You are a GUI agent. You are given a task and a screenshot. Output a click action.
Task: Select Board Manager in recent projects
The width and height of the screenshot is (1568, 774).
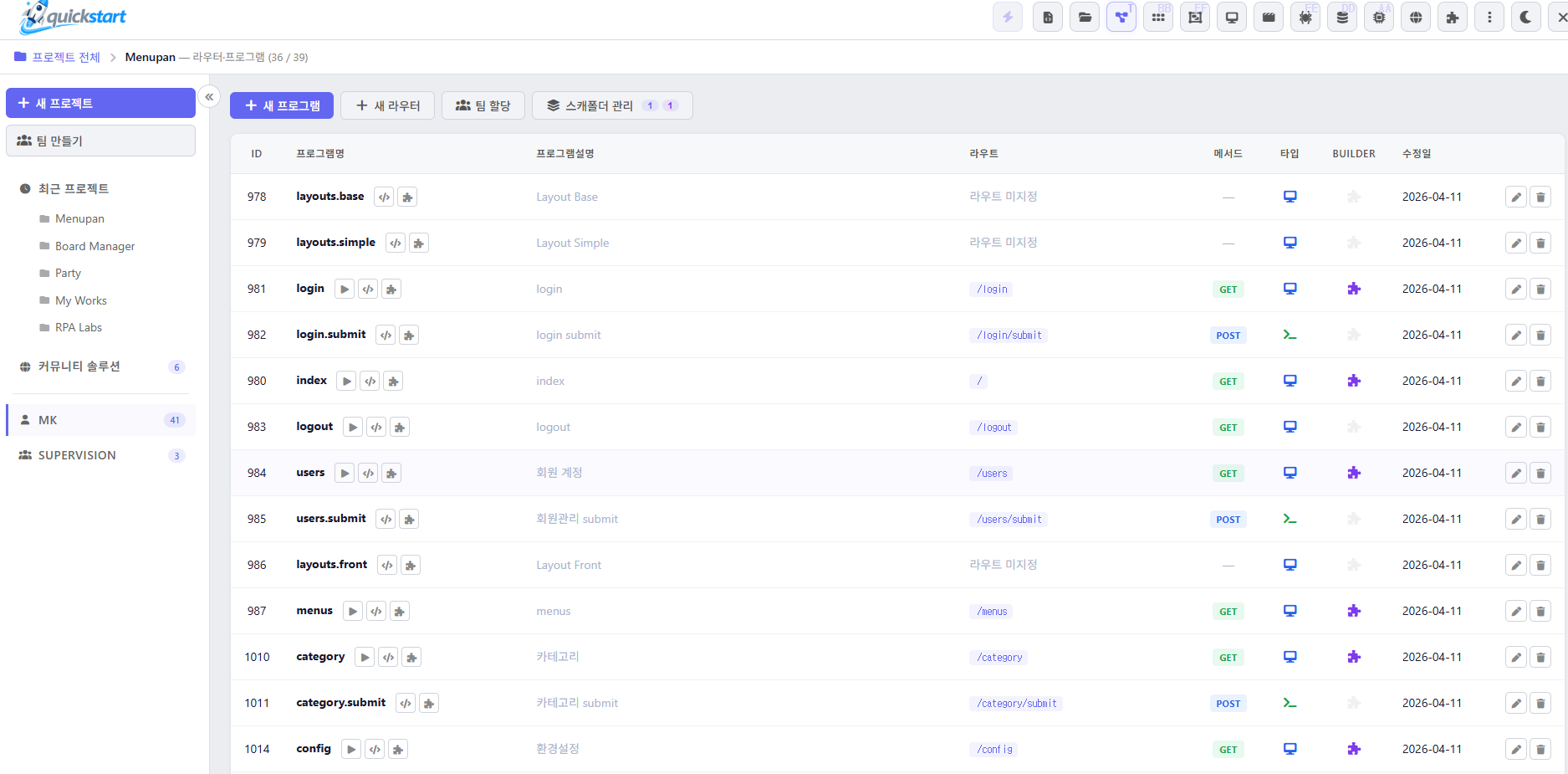94,245
